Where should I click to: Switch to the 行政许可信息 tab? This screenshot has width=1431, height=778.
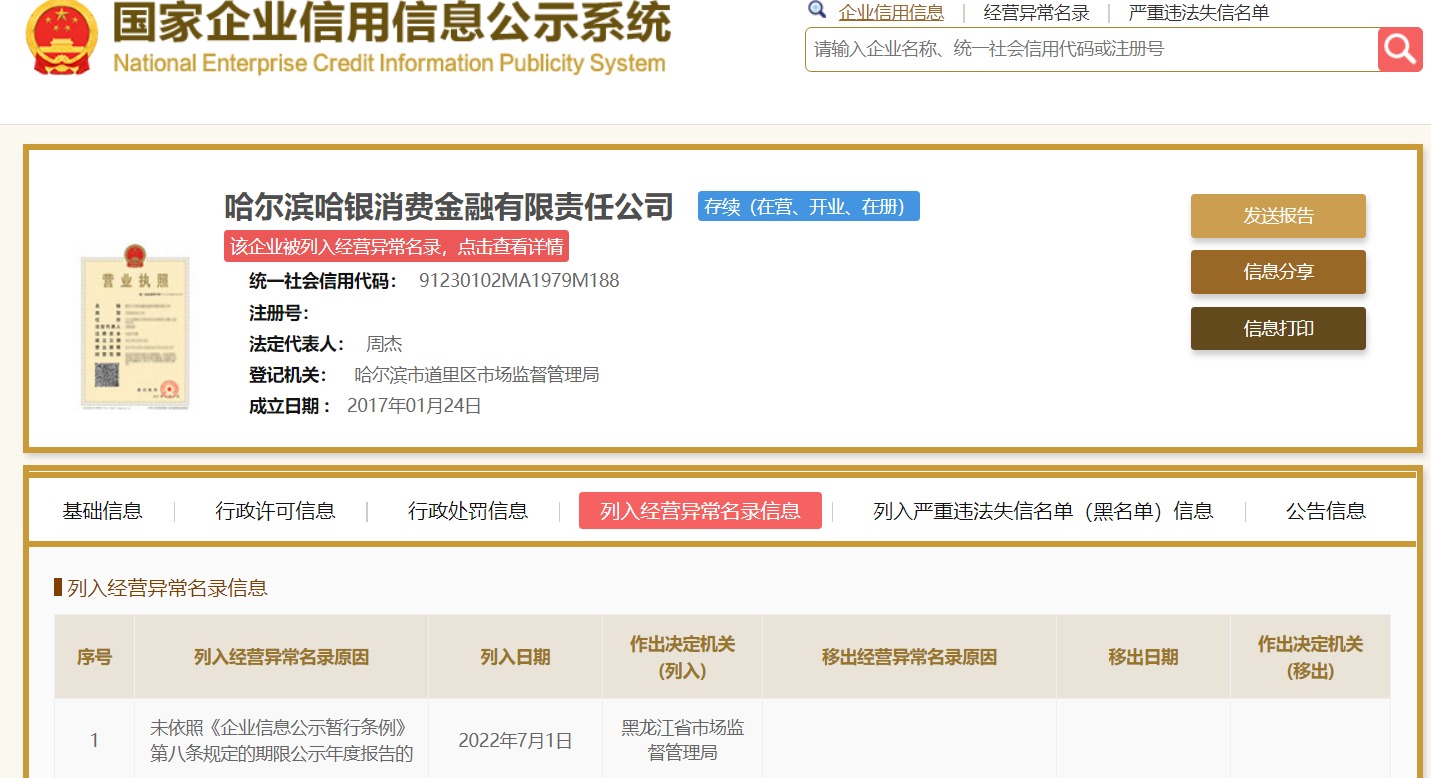coord(275,511)
